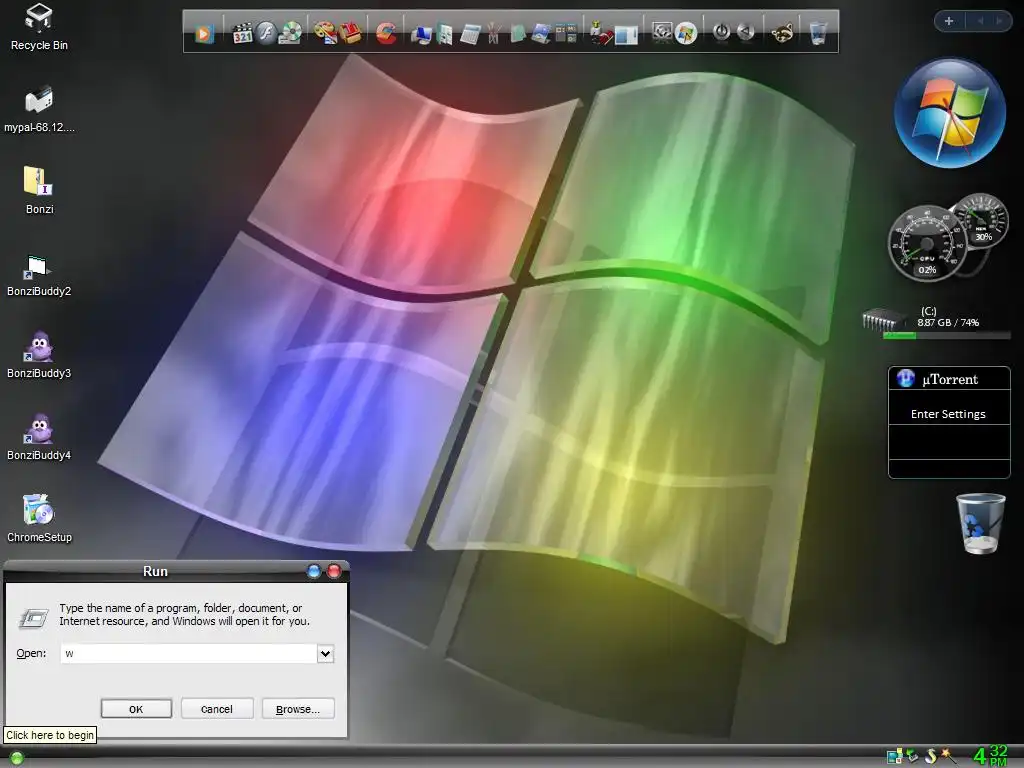The height and width of the screenshot is (768, 1024).
Task: Click the blue help button on Run title bar
Action: coord(314,571)
